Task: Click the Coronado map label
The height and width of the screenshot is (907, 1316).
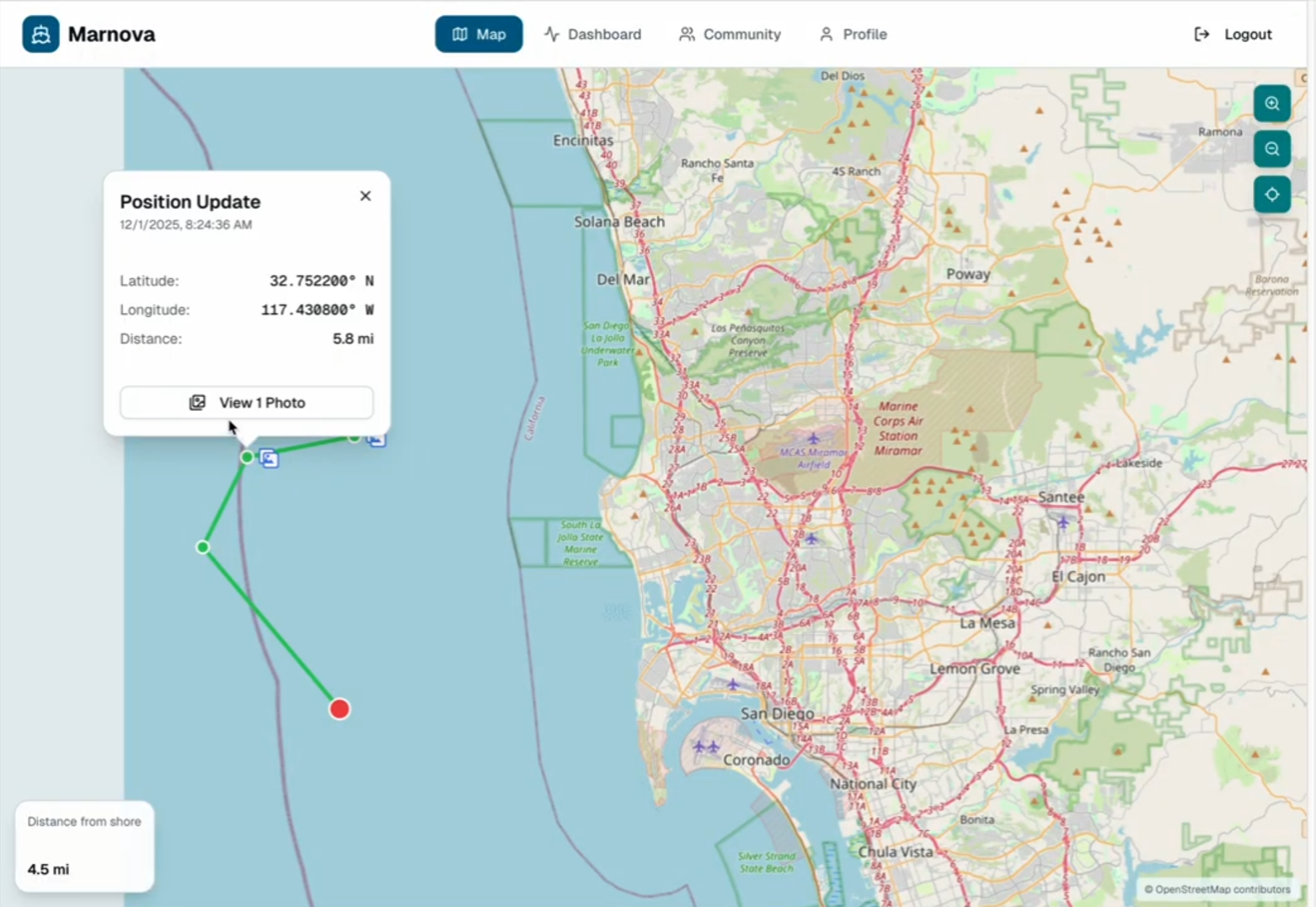Action: click(757, 760)
